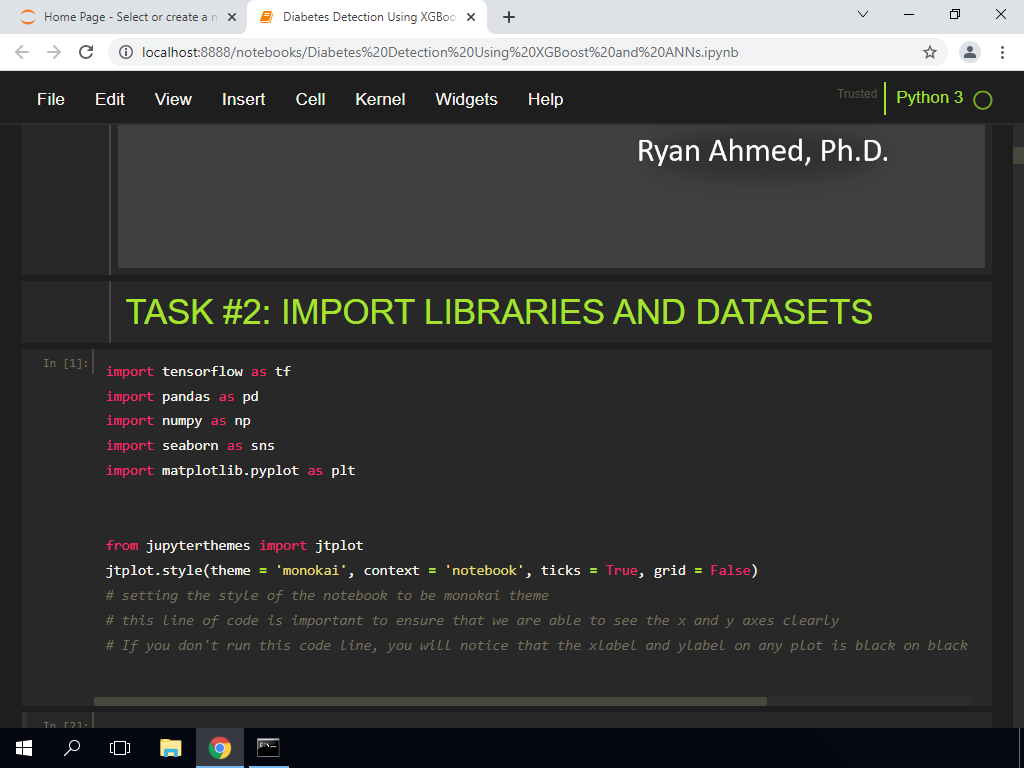Click the Trusted notebook indicator
Screen dimensions: 1024x768
[x=857, y=94]
